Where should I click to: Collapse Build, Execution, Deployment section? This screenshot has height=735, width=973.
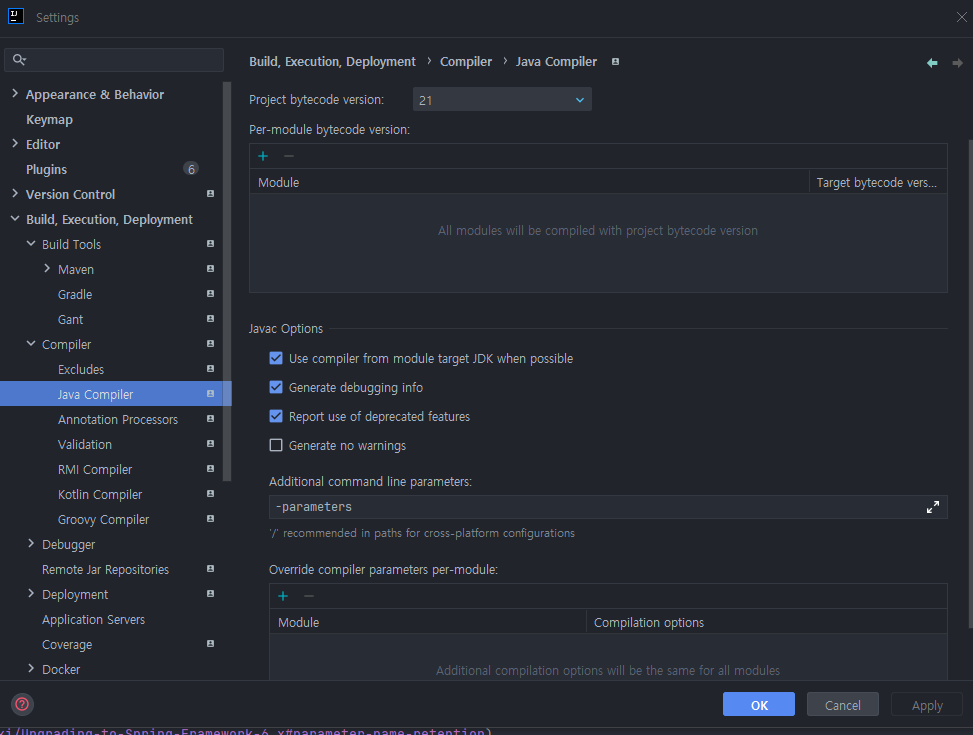pyautogui.click(x=15, y=219)
